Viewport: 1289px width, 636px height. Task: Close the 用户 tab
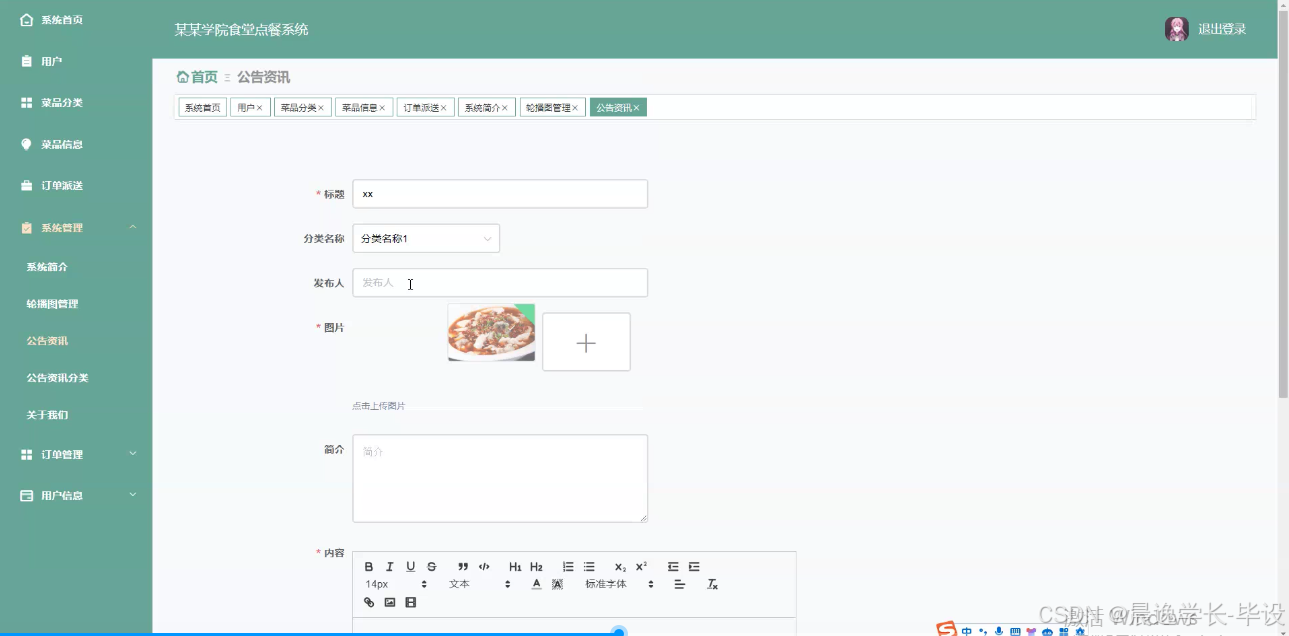click(x=260, y=108)
